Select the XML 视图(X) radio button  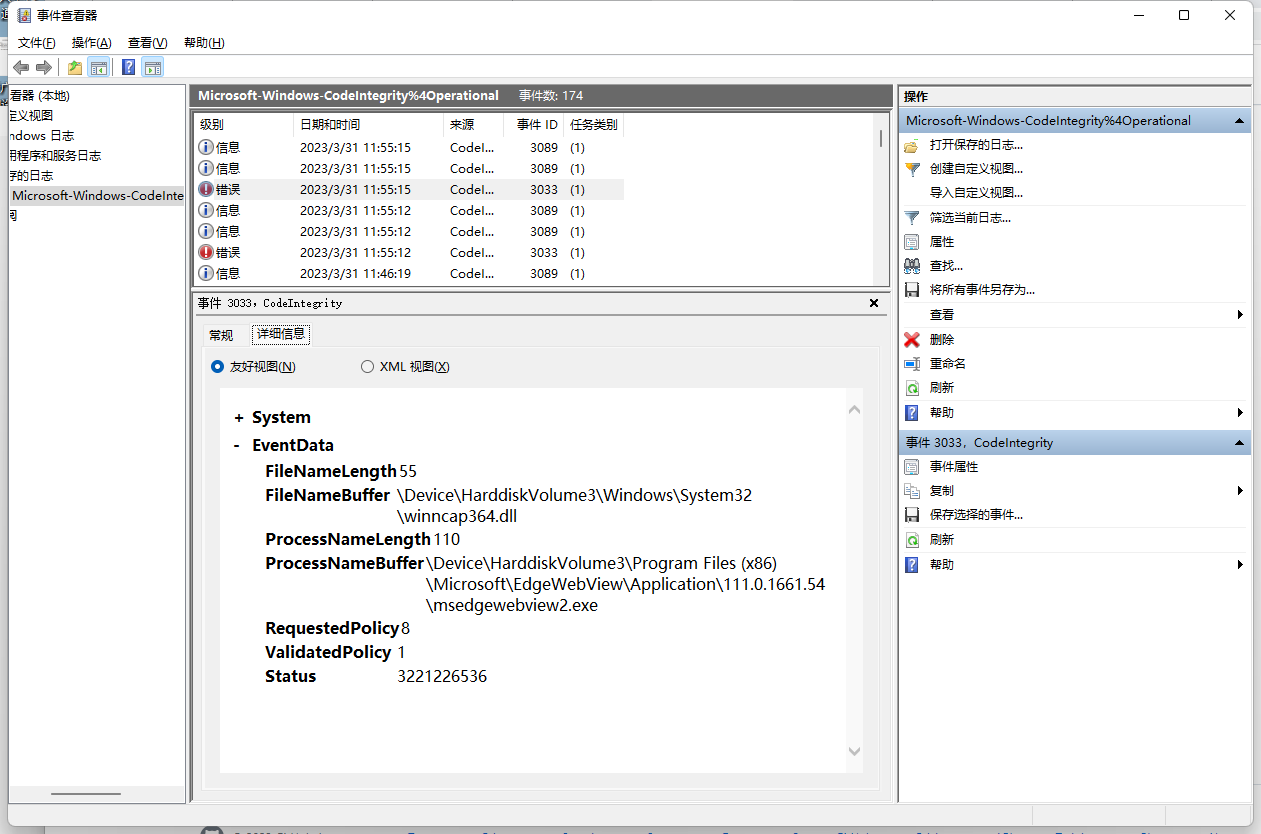pyautogui.click(x=367, y=367)
